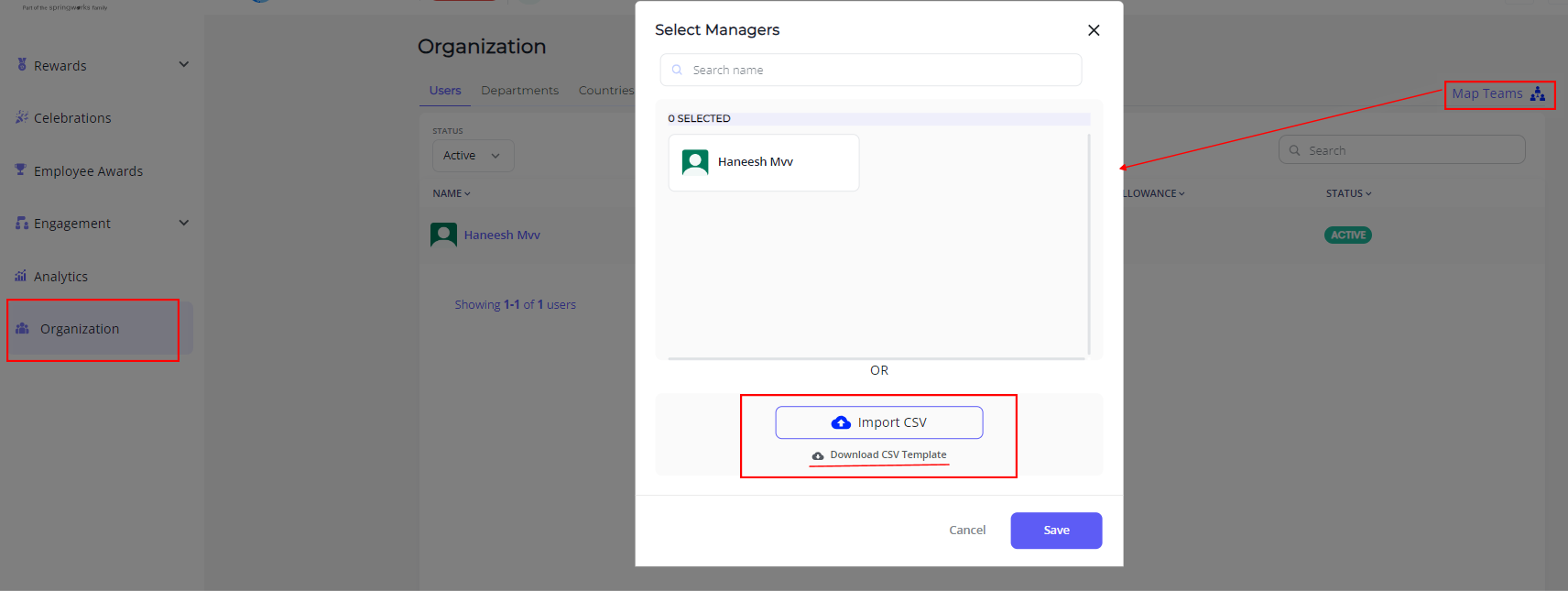1568x591 pixels.
Task: Click the Analytics chart icon
Action: click(x=21, y=276)
